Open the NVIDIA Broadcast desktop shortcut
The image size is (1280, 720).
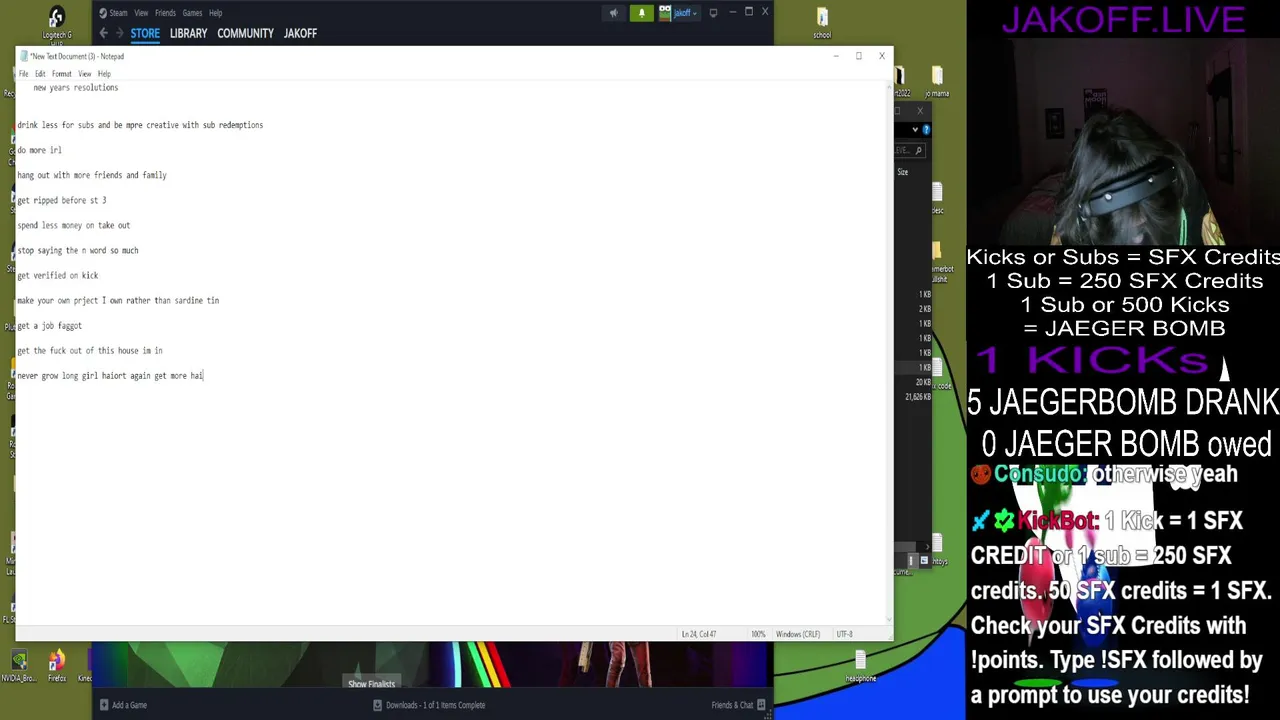point(19,666)
